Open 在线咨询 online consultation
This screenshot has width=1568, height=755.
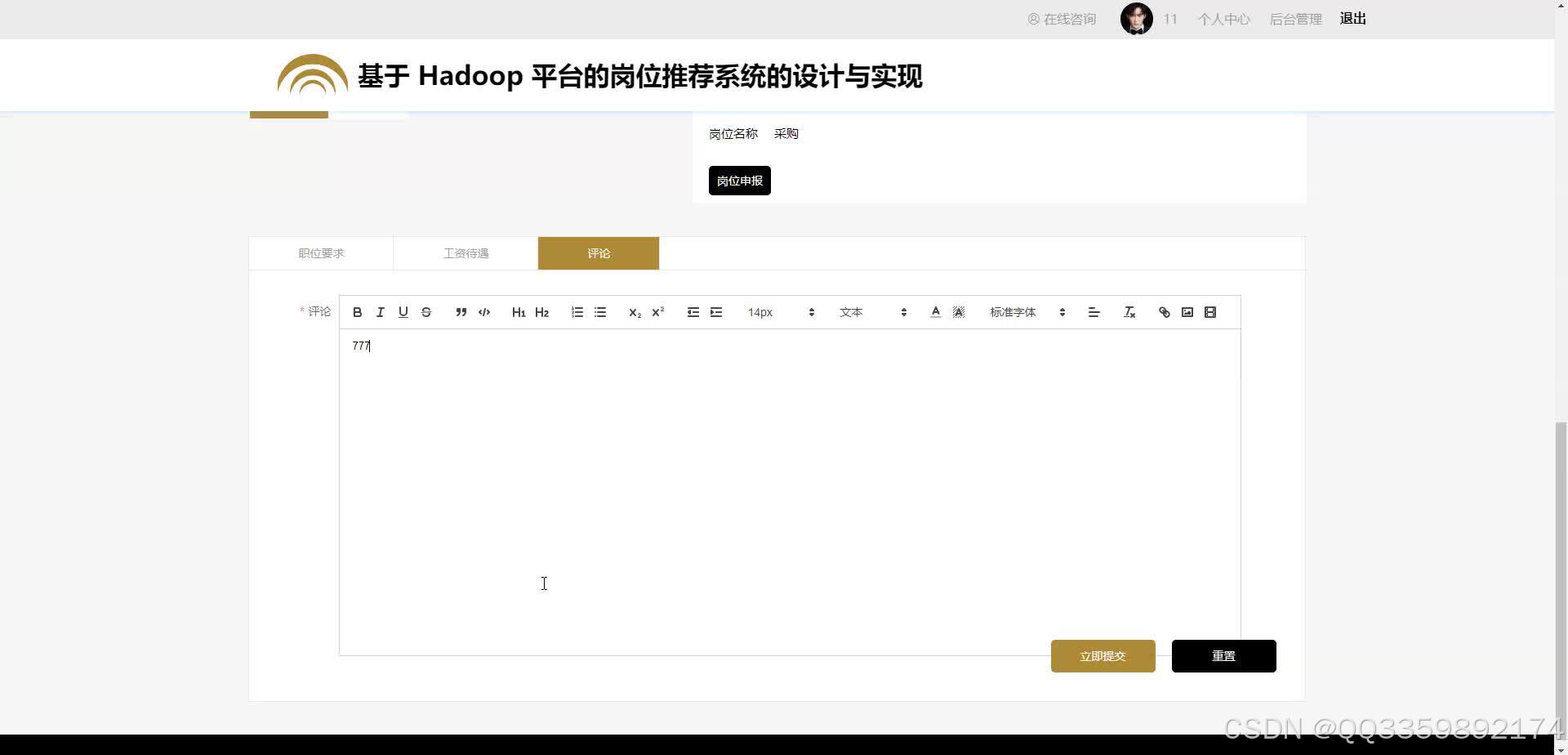1062,19
